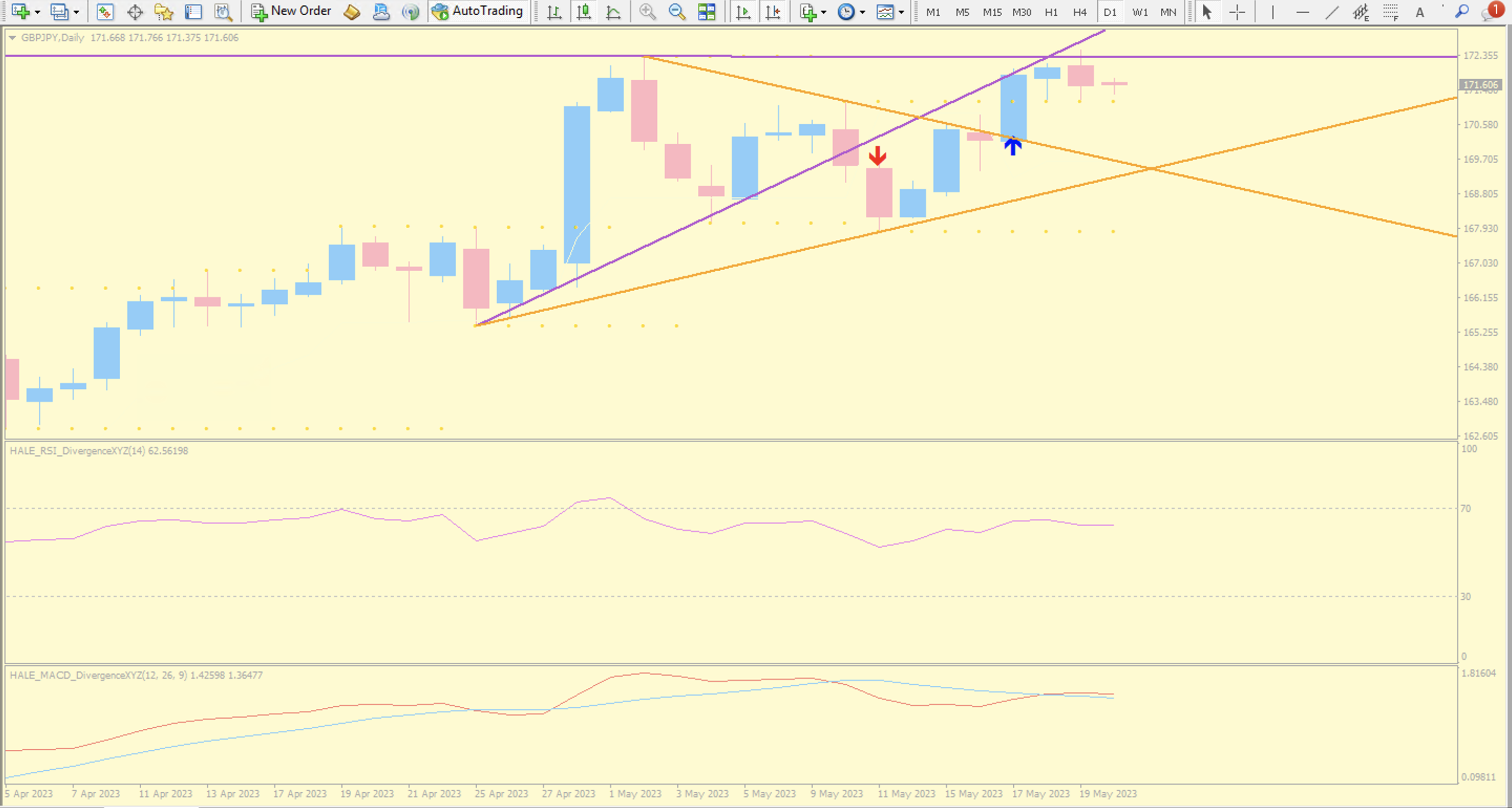The image size is (1512, 808).
Task: Open the Strategy Tester magnifier icon
Action: [223, 12]
